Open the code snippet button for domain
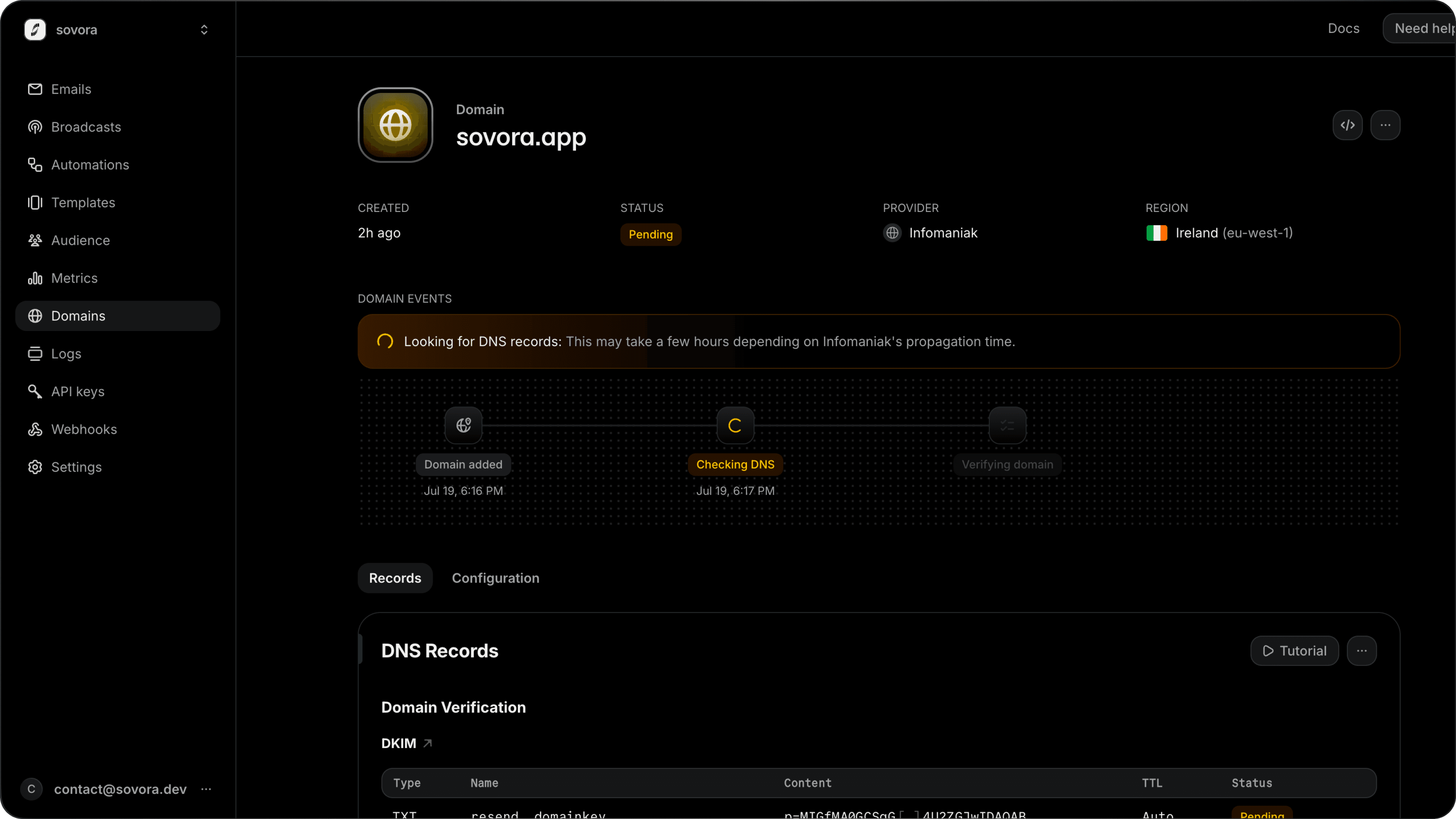This screenshot has height=819, width=1456. tap(1348, 125)
